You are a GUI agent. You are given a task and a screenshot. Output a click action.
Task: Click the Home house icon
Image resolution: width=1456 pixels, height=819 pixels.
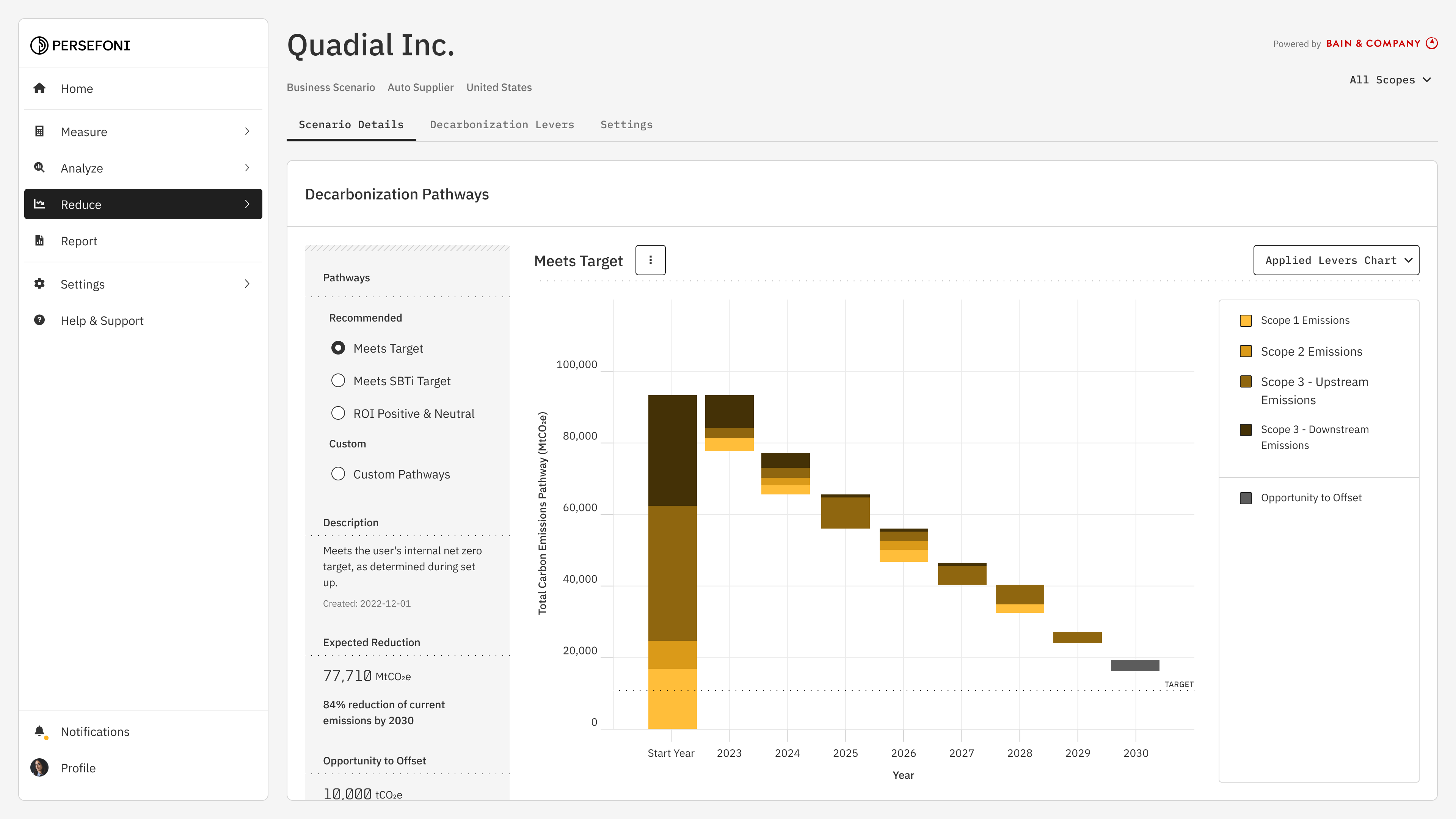coord(39,88)
